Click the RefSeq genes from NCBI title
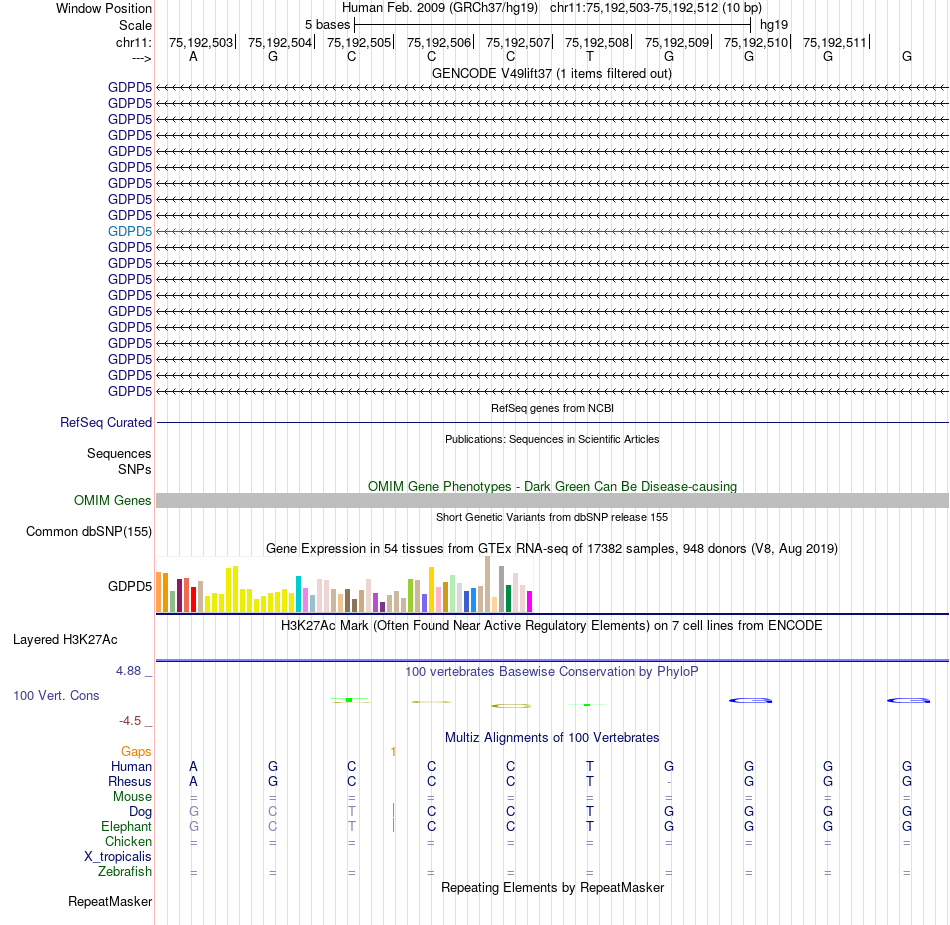 tap(553, 408)
